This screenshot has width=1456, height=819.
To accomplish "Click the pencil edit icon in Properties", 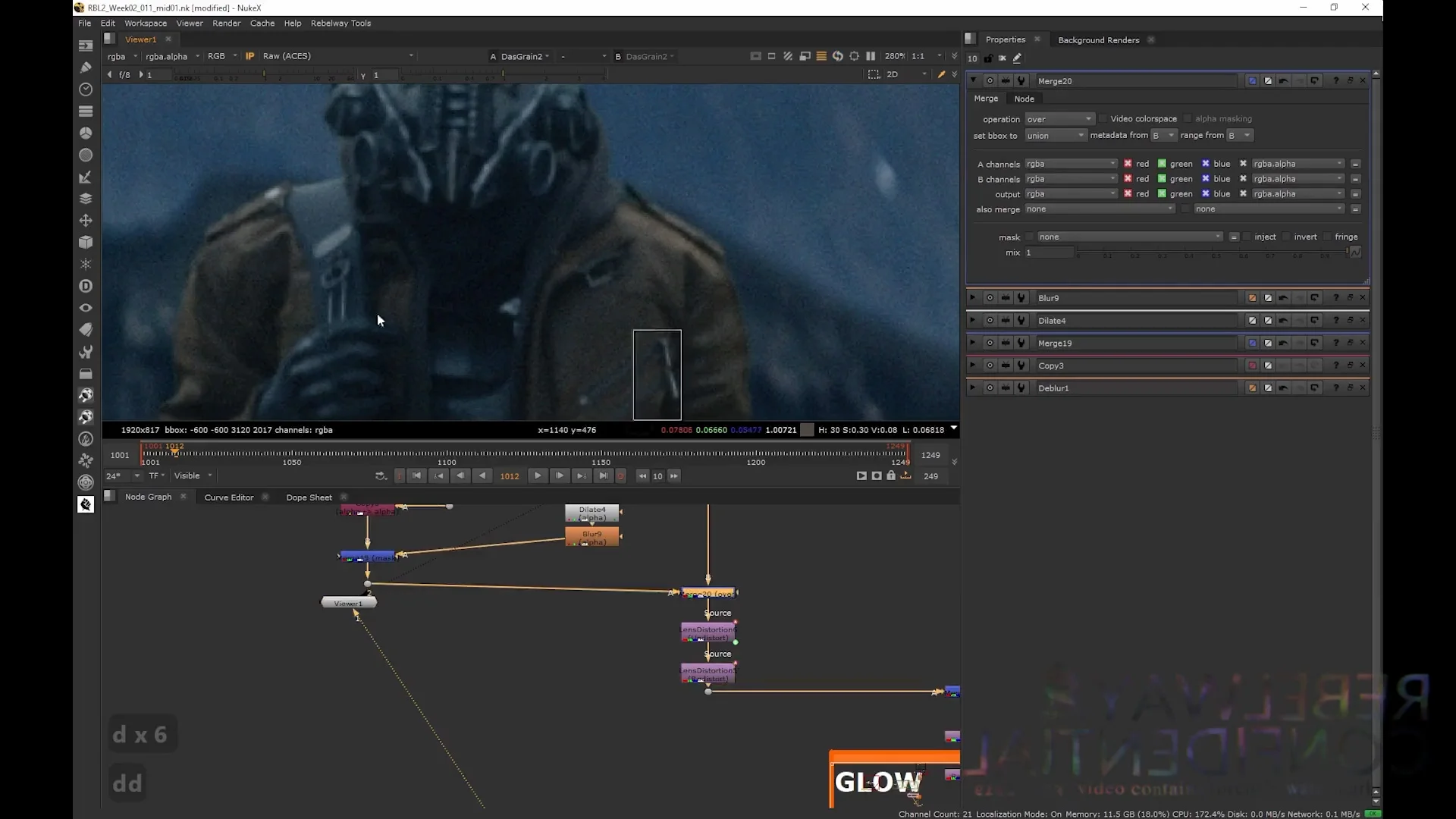I will pos(1017,58).
